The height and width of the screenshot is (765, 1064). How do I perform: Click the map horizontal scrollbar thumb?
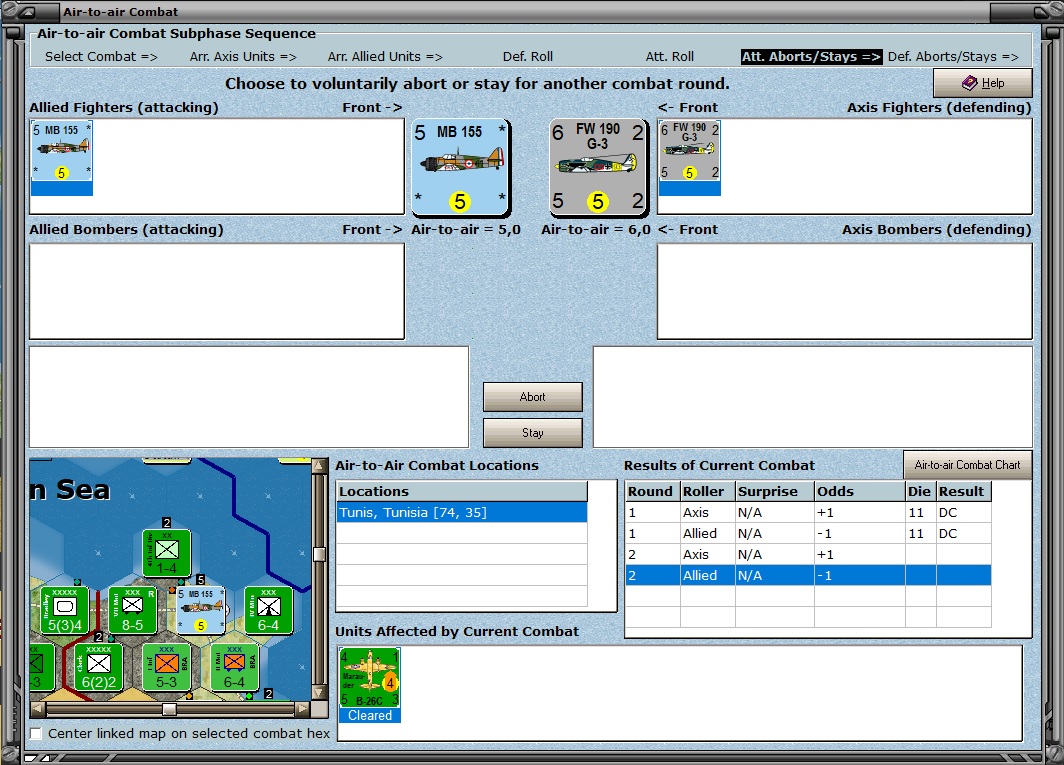[x=170, y=709]
